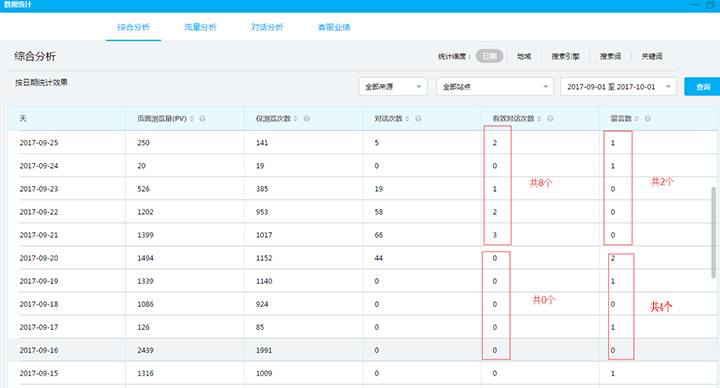Image resolution: width=720 pixels, height=388 pixels.
Task: Switch statistics dimension to 搜索引擎
Action: [x=566, y=56]
